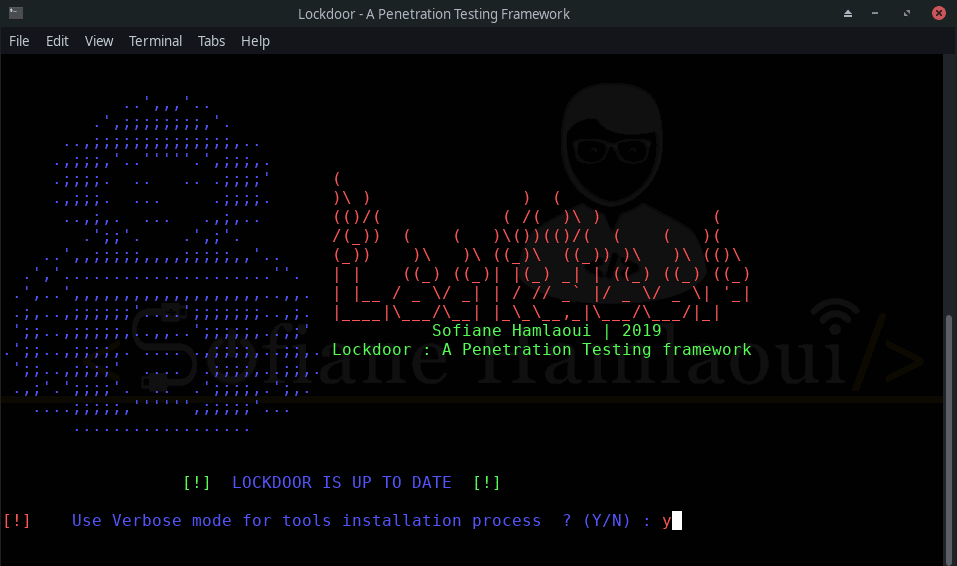
Task: Click the terminal icon in title bar
Action: tap(16, 13)
